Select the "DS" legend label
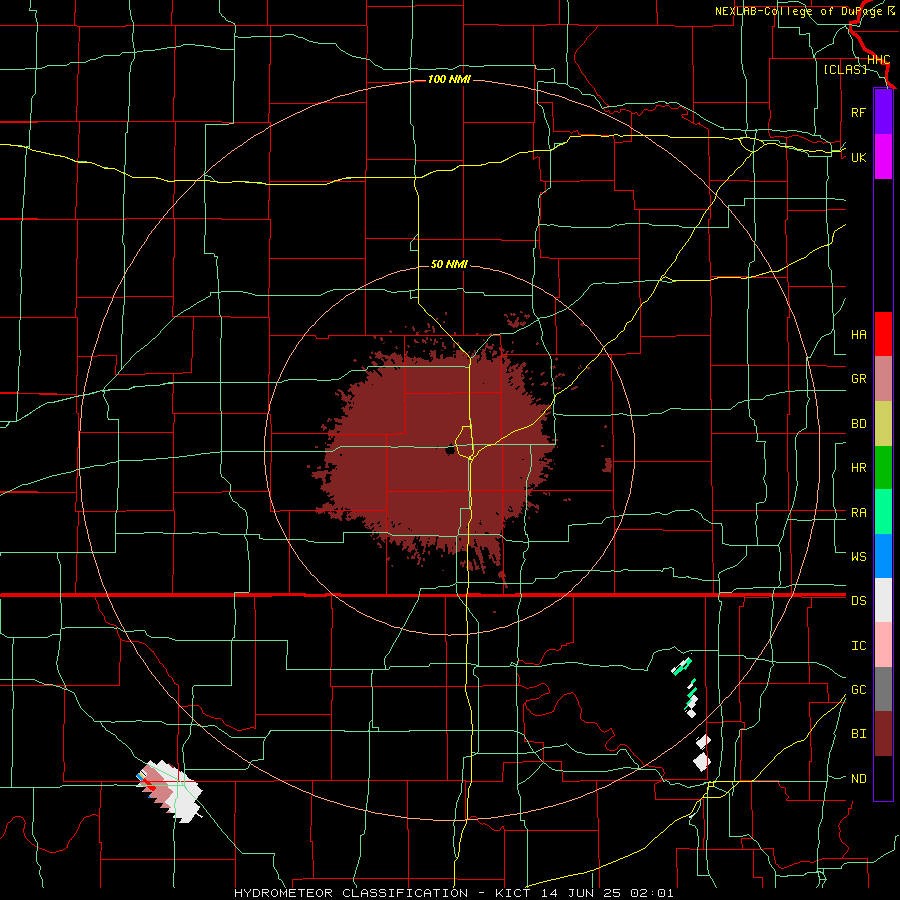Viewport: 900px width, 900px height. (x=858, y=601)
